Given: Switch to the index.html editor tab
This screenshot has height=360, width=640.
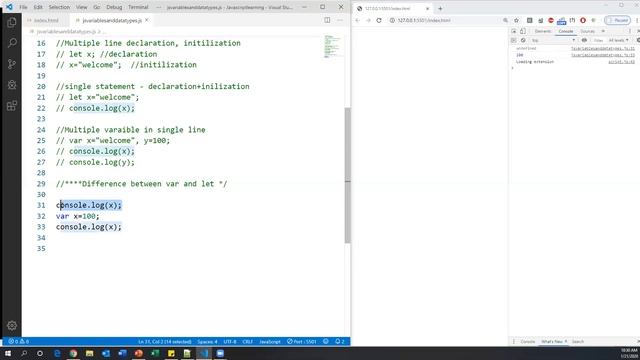Looking at the screenshot, I should click(46, 20).
